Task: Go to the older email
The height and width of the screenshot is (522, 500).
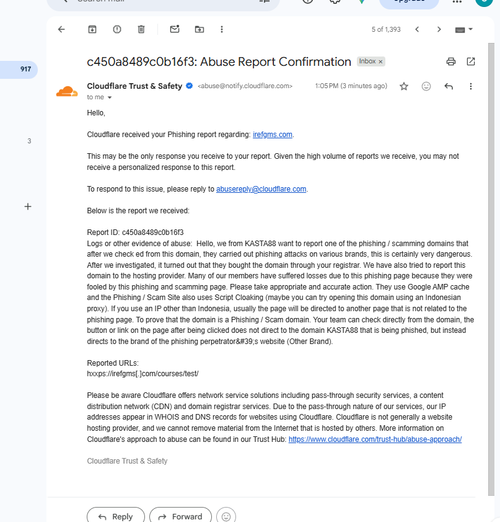Action: [x=439, y=29]
